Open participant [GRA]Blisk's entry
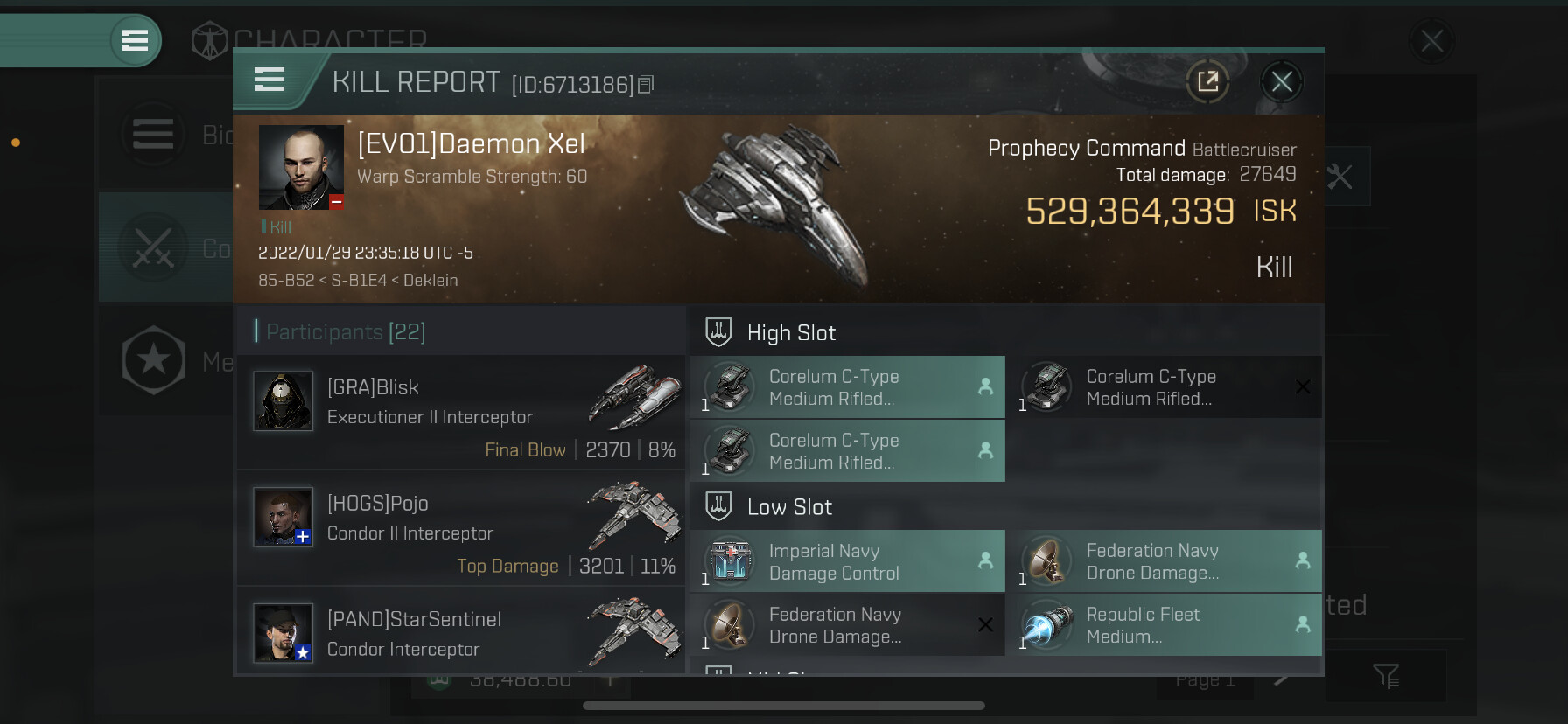 coord(461,412)
